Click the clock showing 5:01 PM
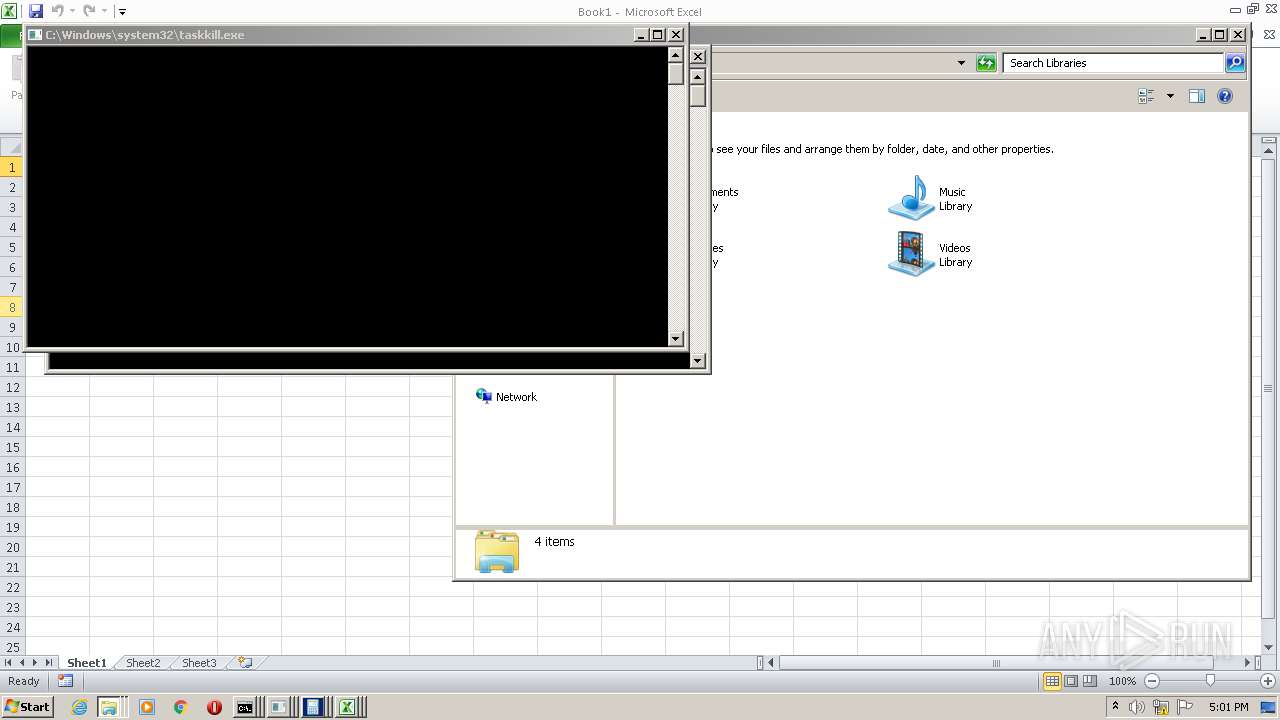Image resolution: width=1280 pixels, height=720 pixels. [1228, 707]
